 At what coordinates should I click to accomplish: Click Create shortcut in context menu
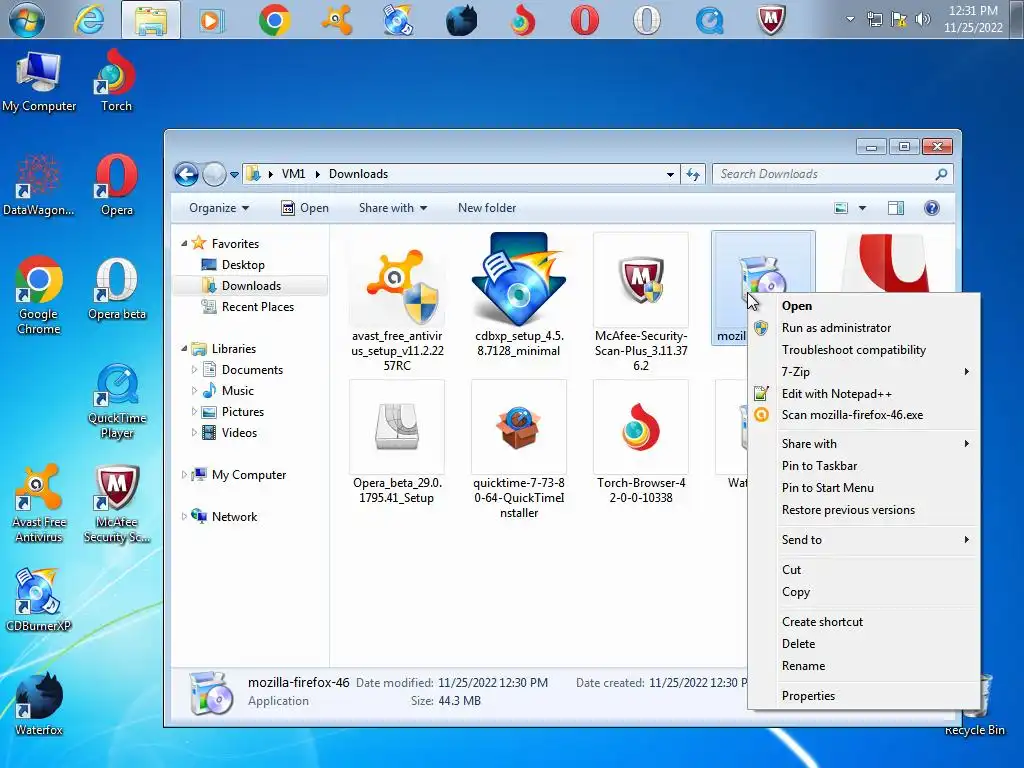click(863, 622)
